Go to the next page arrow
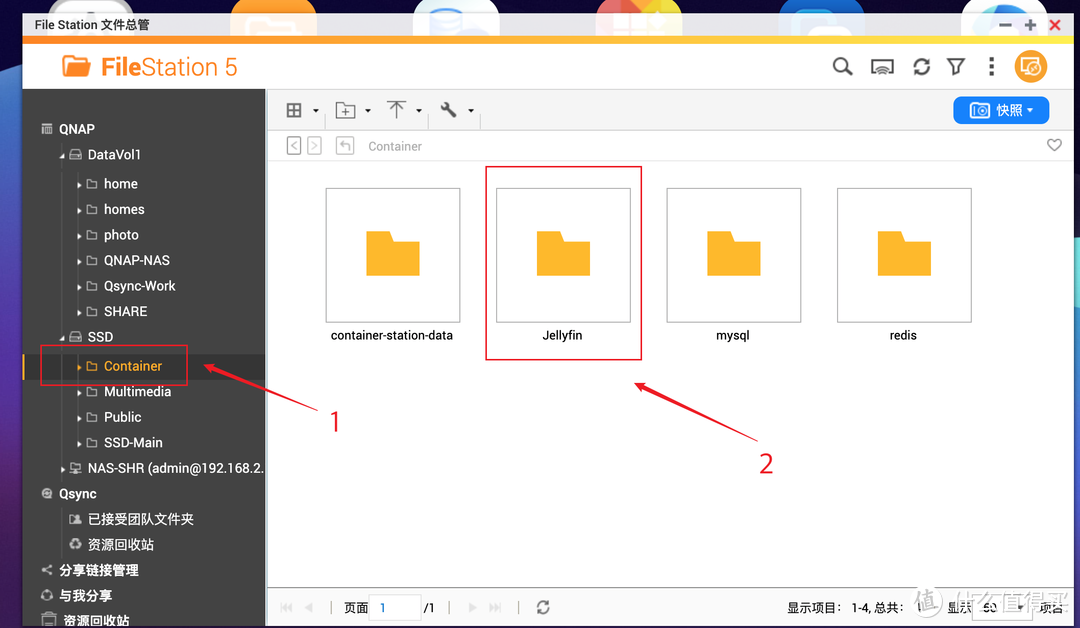 coord(472,607)
